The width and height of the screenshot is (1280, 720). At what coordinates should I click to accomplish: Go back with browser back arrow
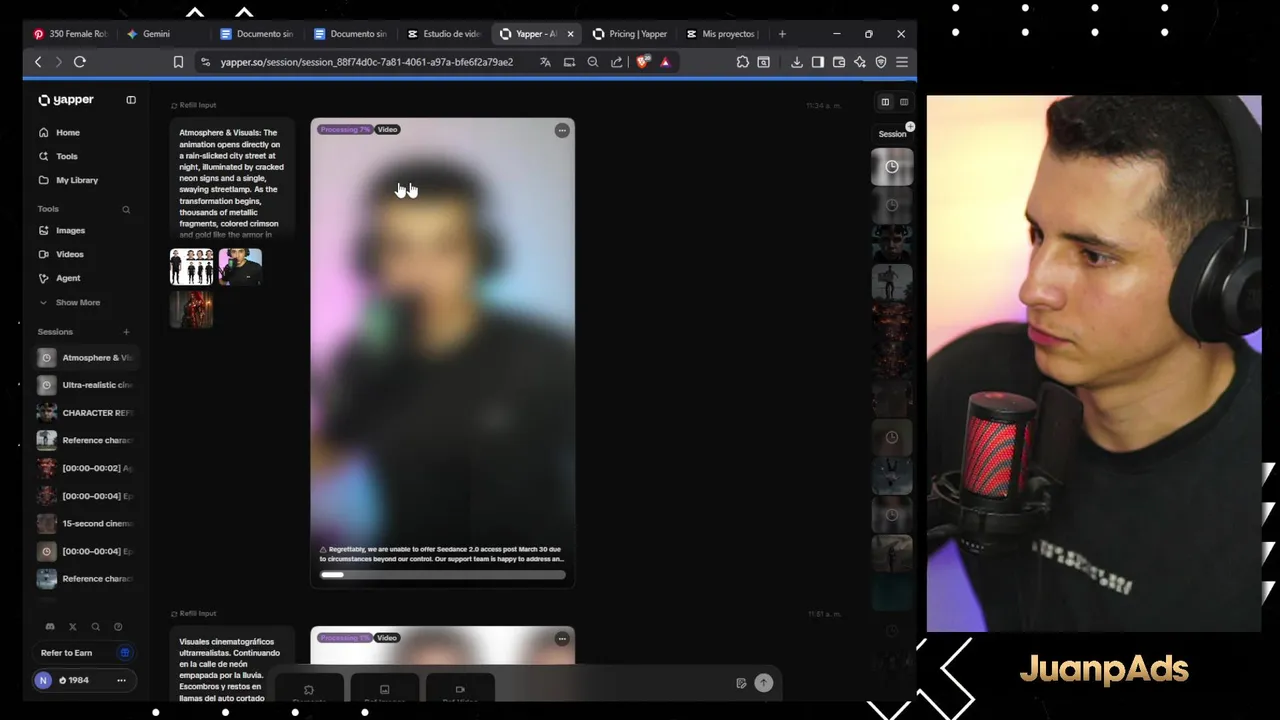coord(38,62)
